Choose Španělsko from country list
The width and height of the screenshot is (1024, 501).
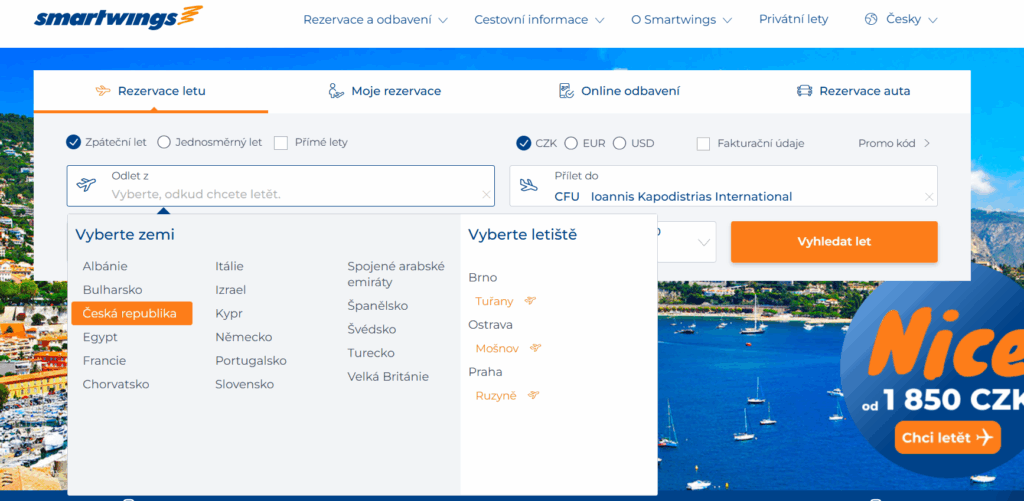pyautogui.click(x=377, y=306)
